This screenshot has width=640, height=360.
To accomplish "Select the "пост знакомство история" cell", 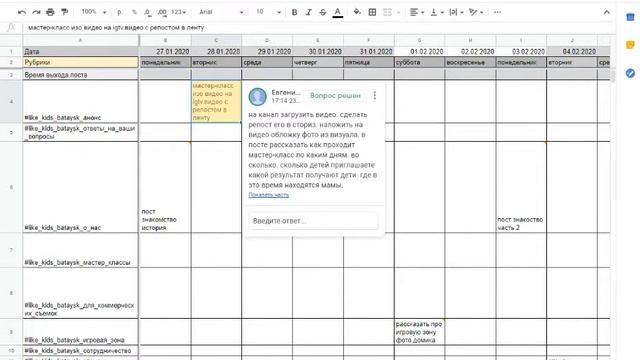I will pos(165,187).
